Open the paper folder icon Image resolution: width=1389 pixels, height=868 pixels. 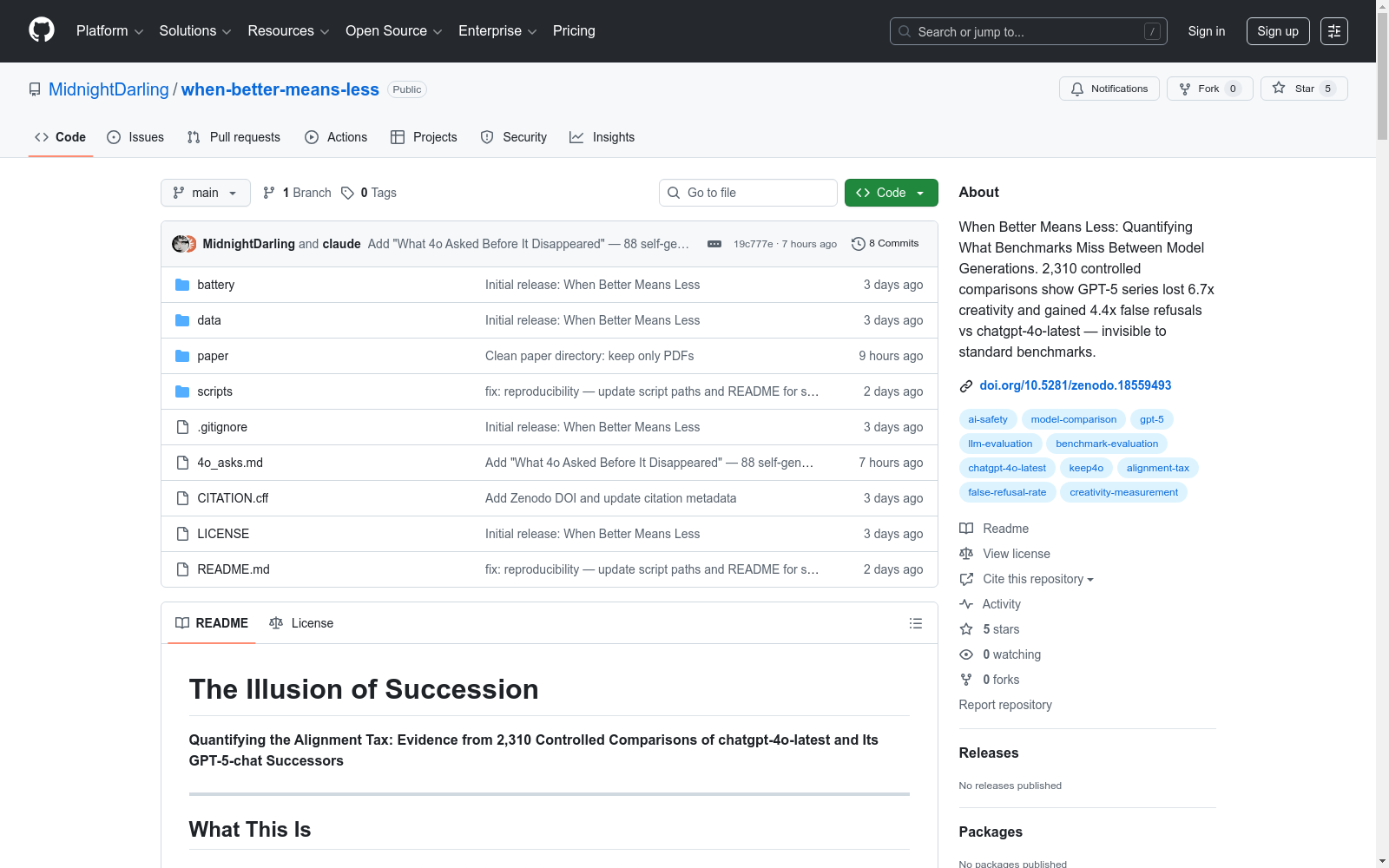[x=182, y=356]
